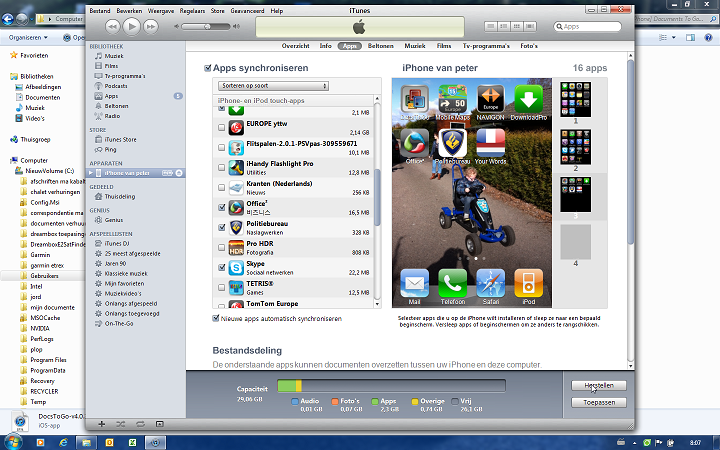The height and width of the screenshot is (450, 720).
Task: Open Genius in the sidebar
Action: coord(113,220)
